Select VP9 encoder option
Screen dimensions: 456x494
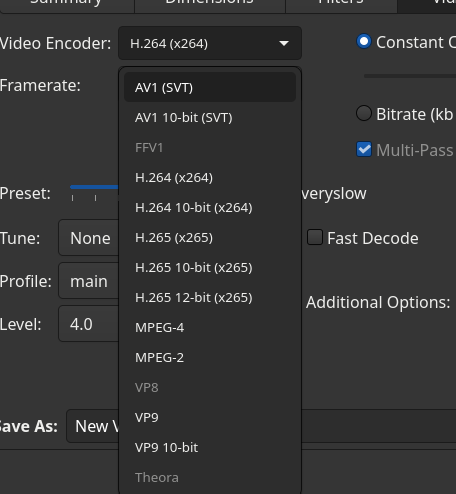tap(210, 418)
